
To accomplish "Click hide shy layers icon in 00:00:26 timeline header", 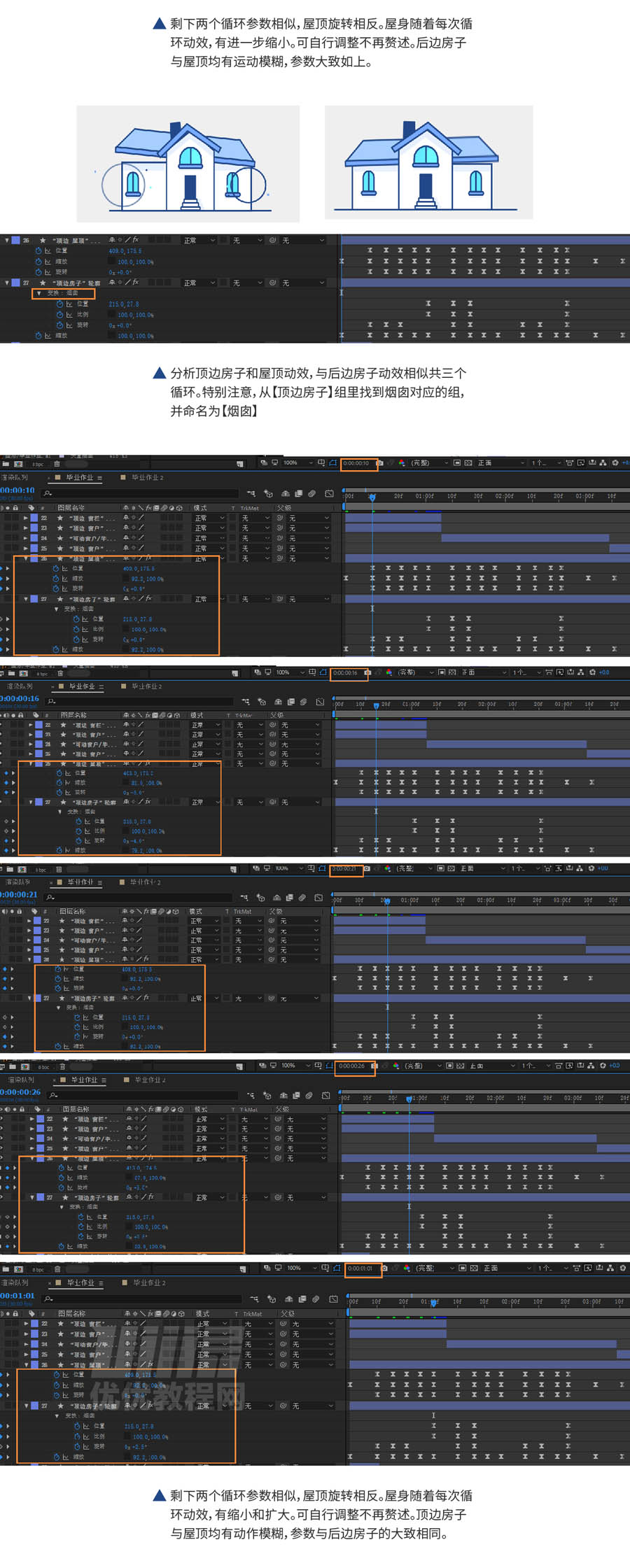I will (x=283, y=1095).
